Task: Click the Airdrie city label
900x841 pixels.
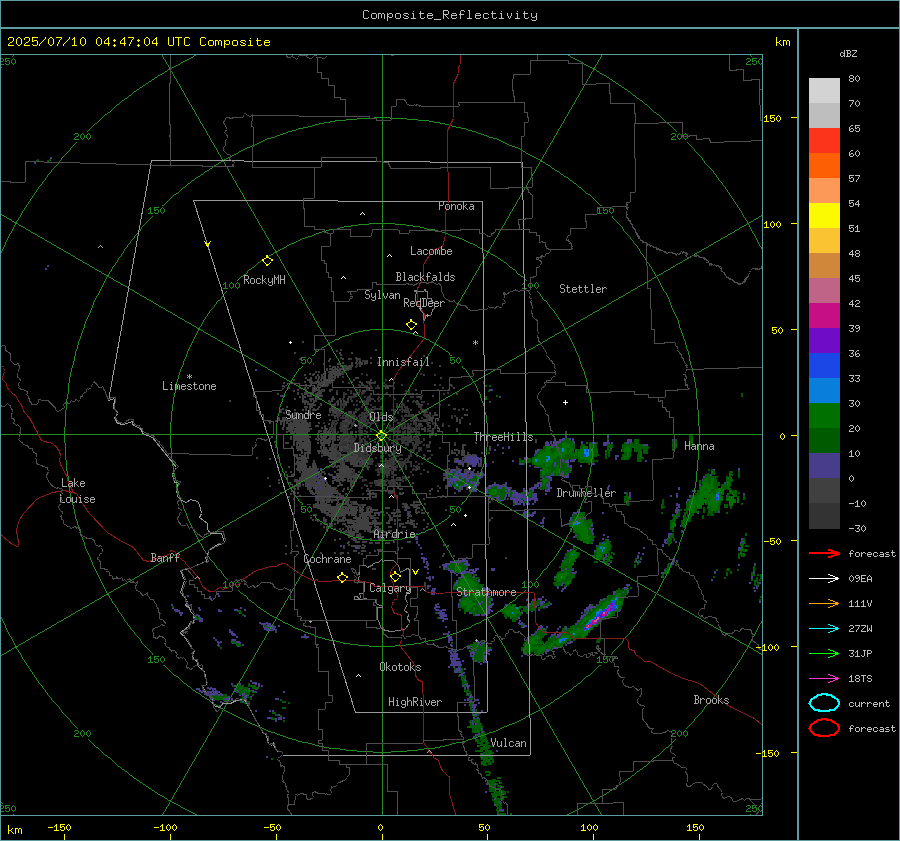Action: 394,534
